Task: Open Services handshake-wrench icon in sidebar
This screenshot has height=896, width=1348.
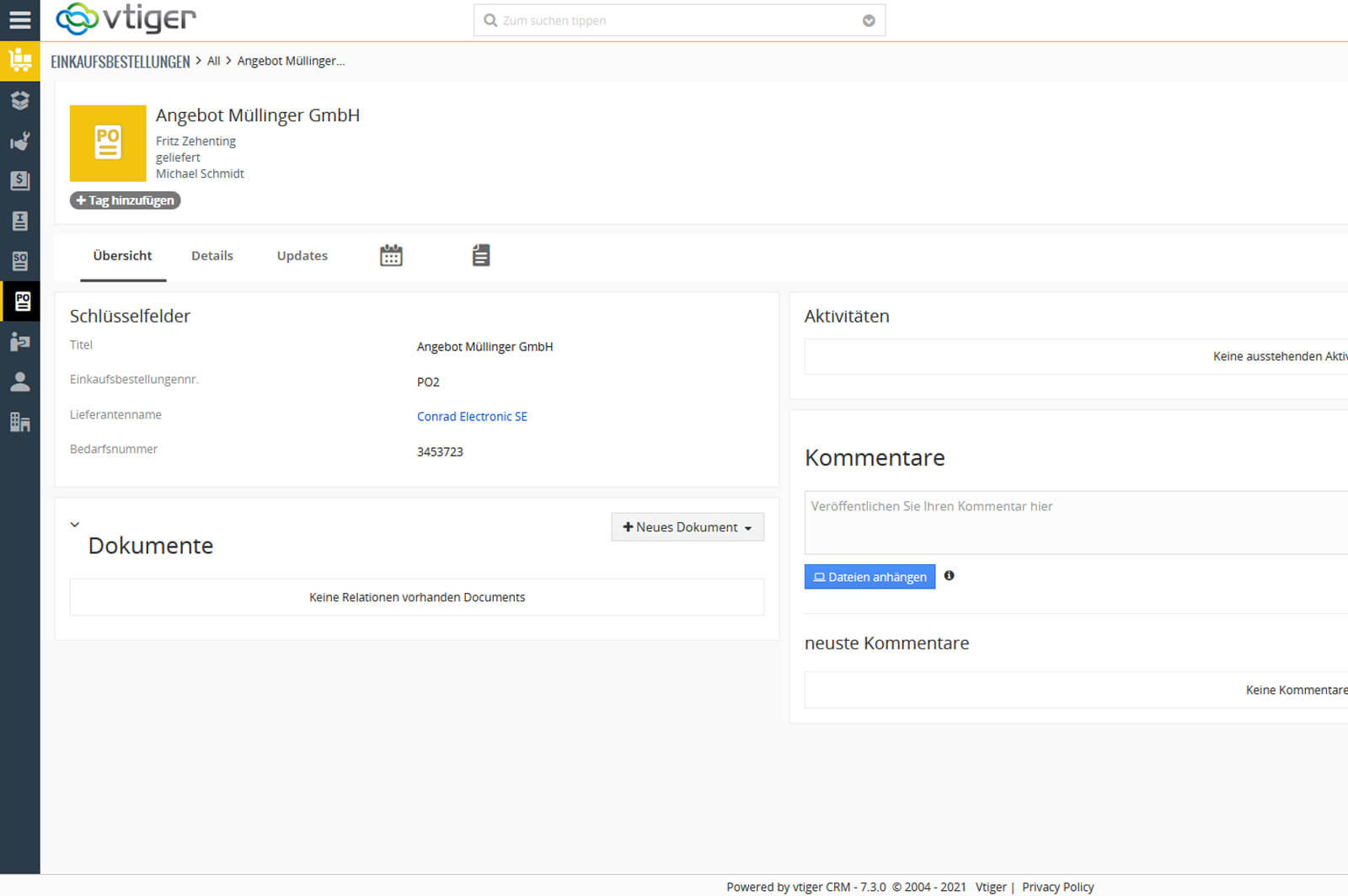Action: [x=19, y=141]
